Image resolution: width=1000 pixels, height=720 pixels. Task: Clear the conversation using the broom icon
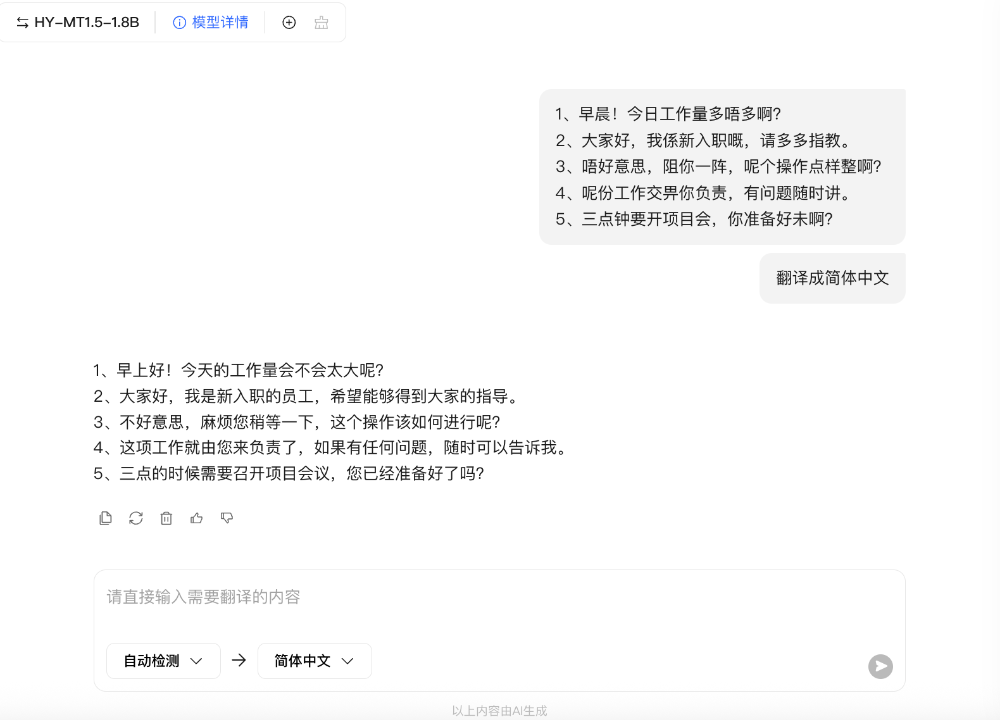(320, 21)
